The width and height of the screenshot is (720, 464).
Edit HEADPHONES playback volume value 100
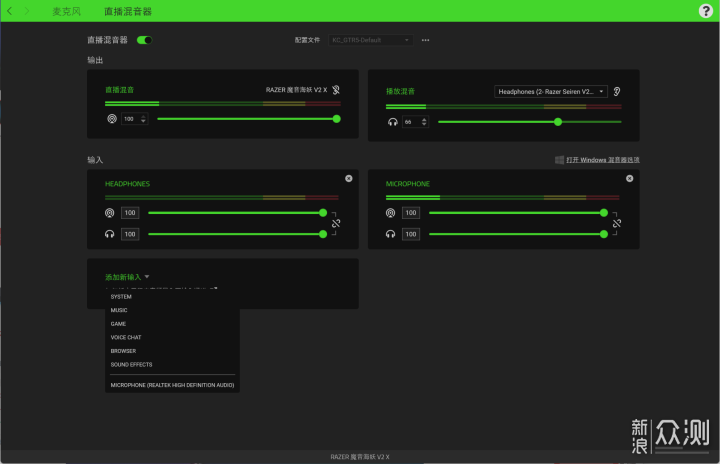pyautogui.click(x=130, y=234)
